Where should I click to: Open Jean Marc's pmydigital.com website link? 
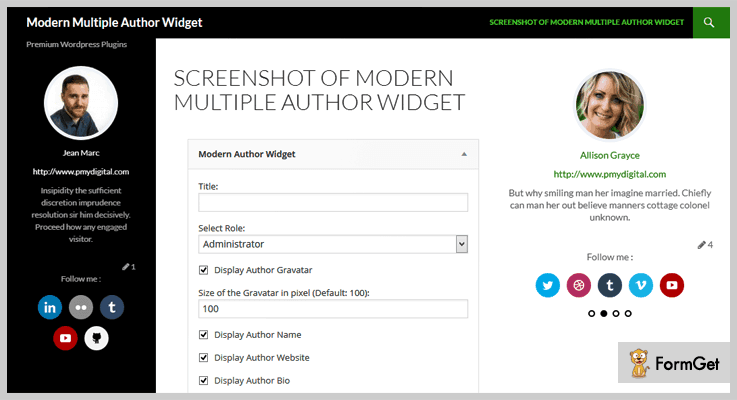tap(81, 172)
